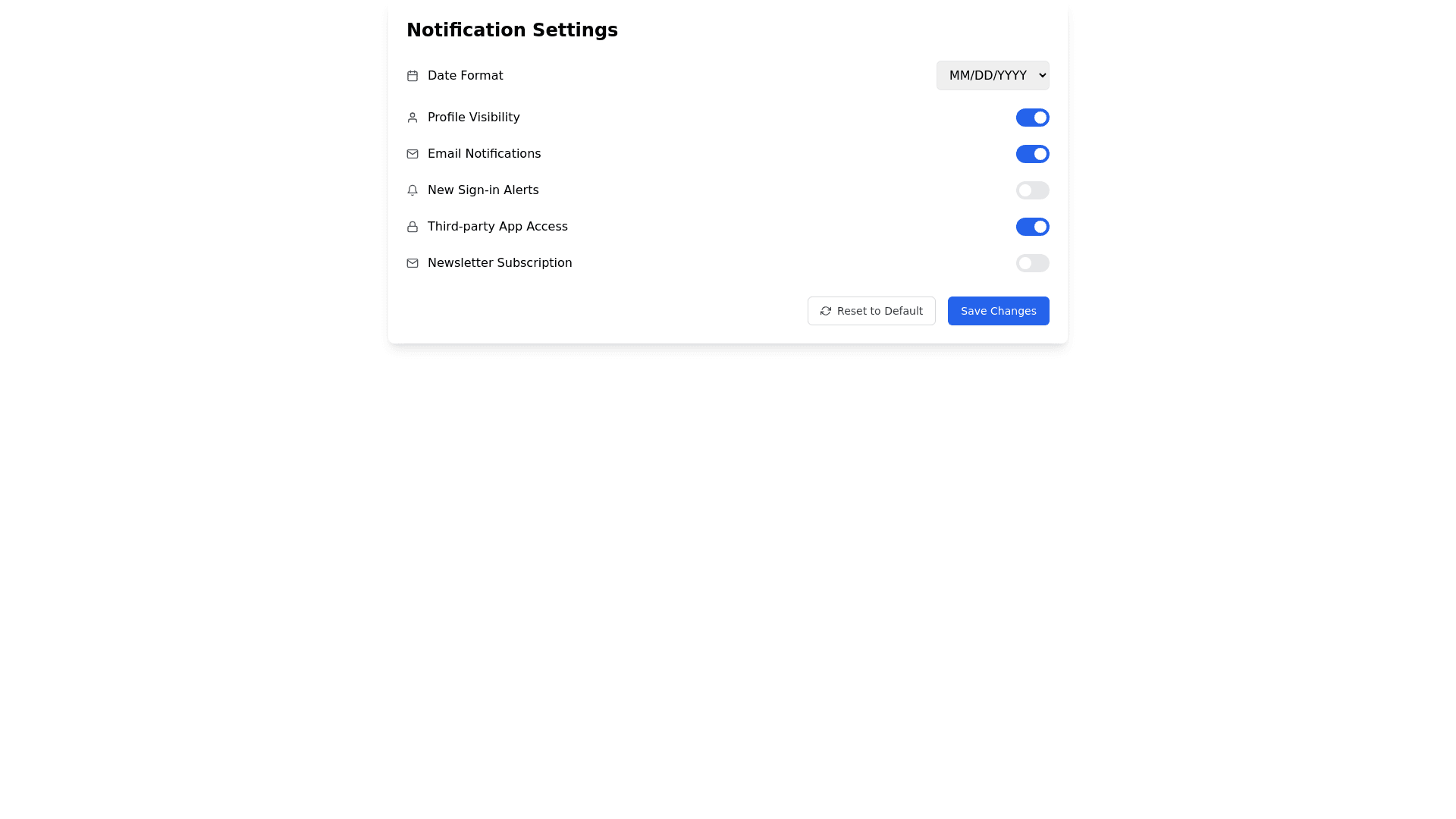This screenshot has height=819, width=1456.
Task: Turn on the Newsletter Subscription toggle
Action: (1032, 263)
